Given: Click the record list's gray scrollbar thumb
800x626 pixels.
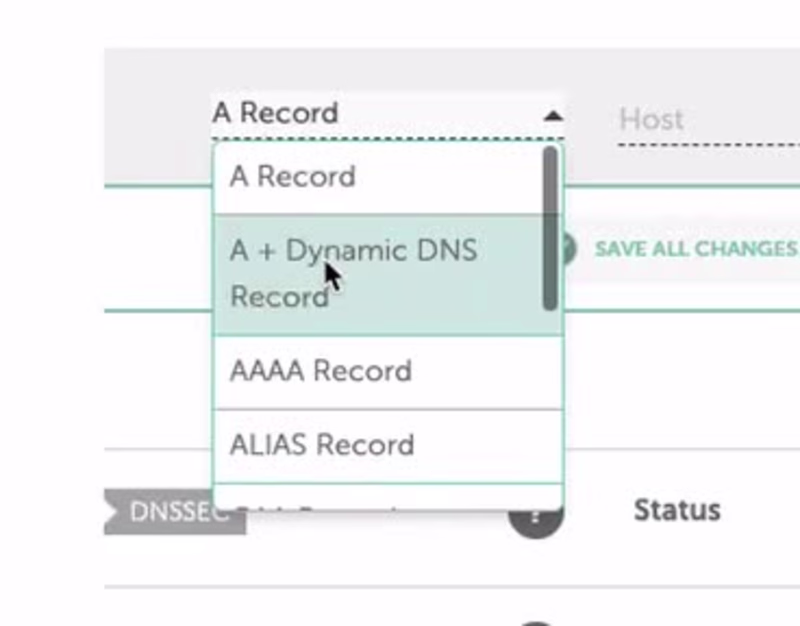Looking at the screenshot, I should coord(550,228).
